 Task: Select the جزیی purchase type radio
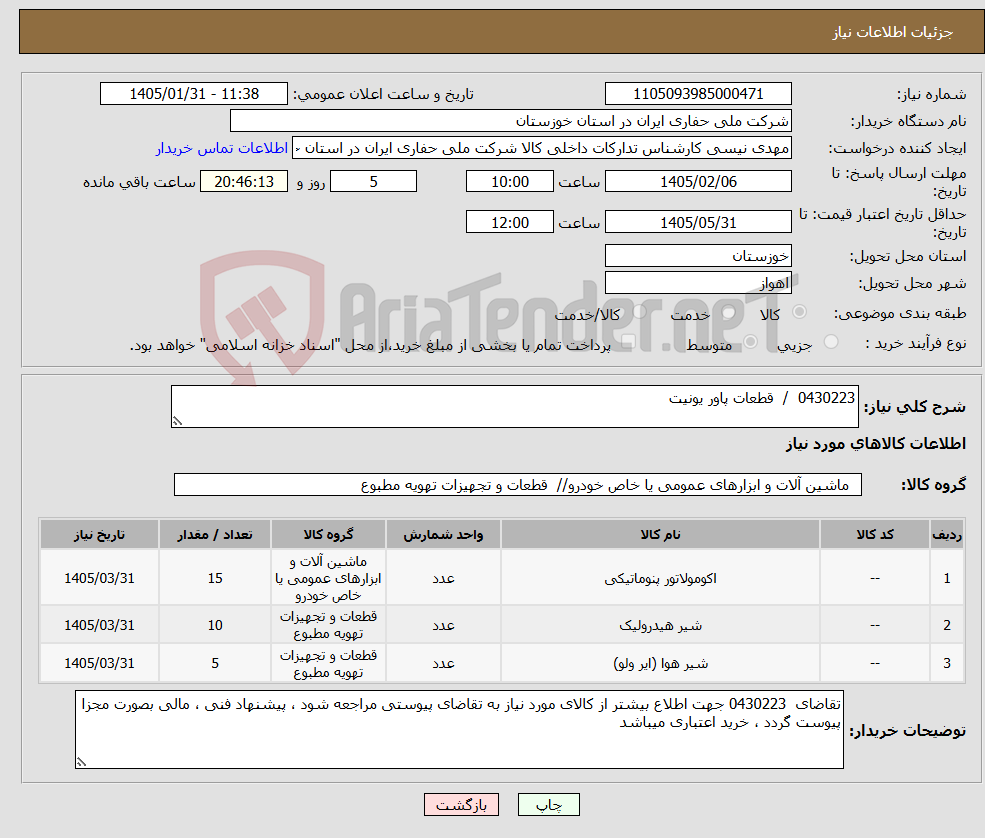pos(830,342)
